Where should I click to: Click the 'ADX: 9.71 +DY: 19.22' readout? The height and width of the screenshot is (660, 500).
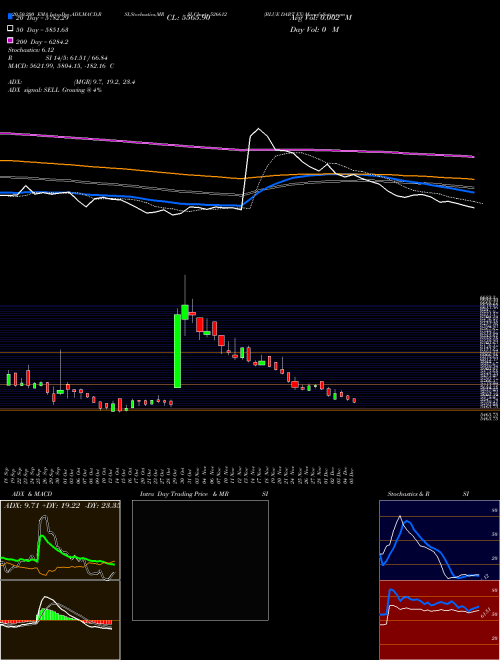[x=42, y=505]
